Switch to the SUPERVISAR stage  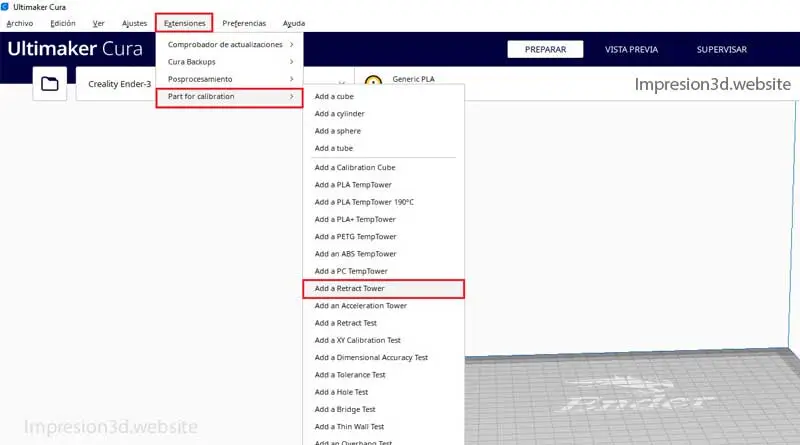[x=721, y=50]
